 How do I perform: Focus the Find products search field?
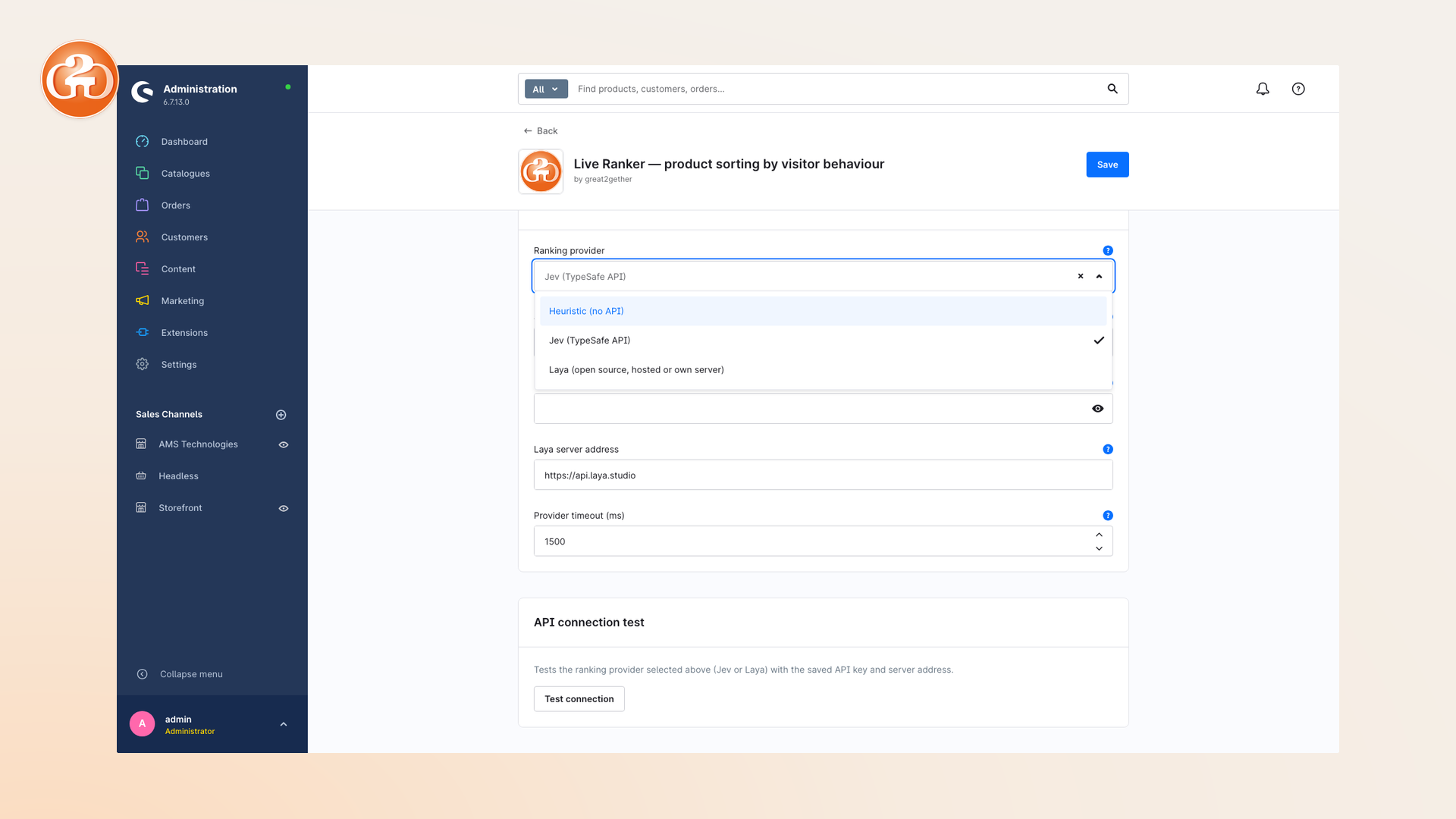click(834, 89)
